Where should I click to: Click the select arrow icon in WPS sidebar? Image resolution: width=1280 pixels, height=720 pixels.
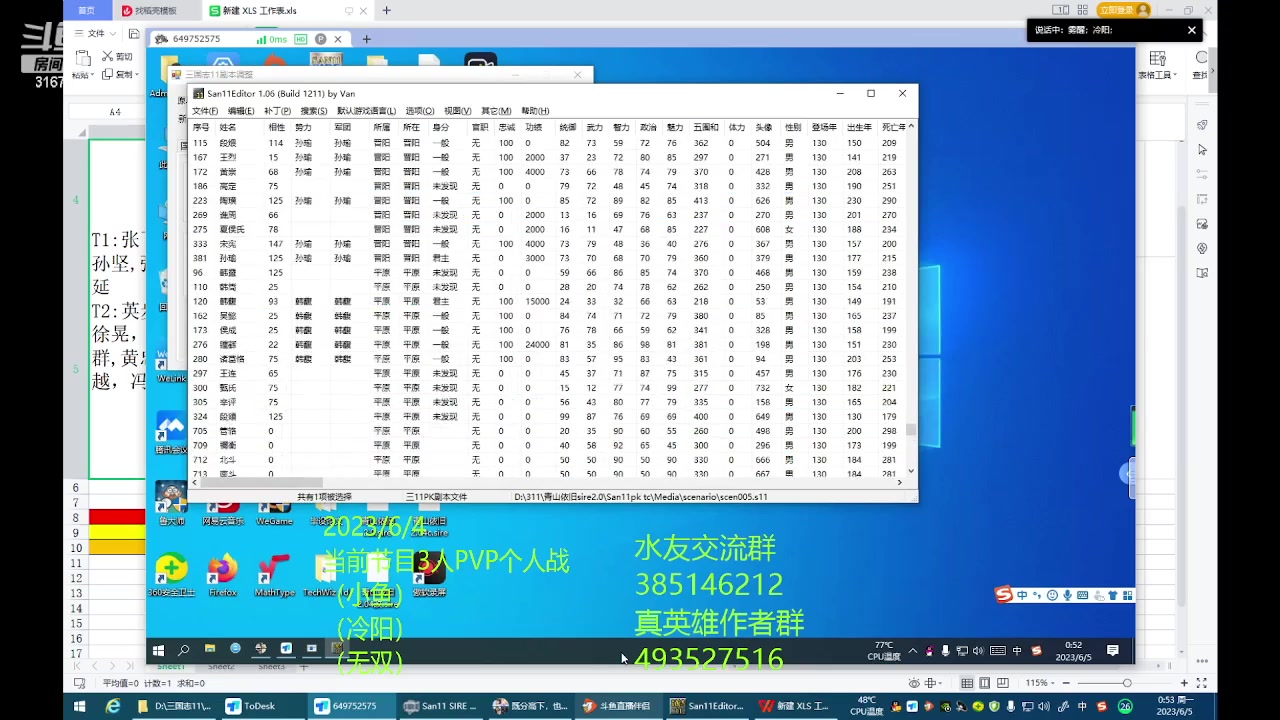pyautogui.click(x=1202, y=149)
